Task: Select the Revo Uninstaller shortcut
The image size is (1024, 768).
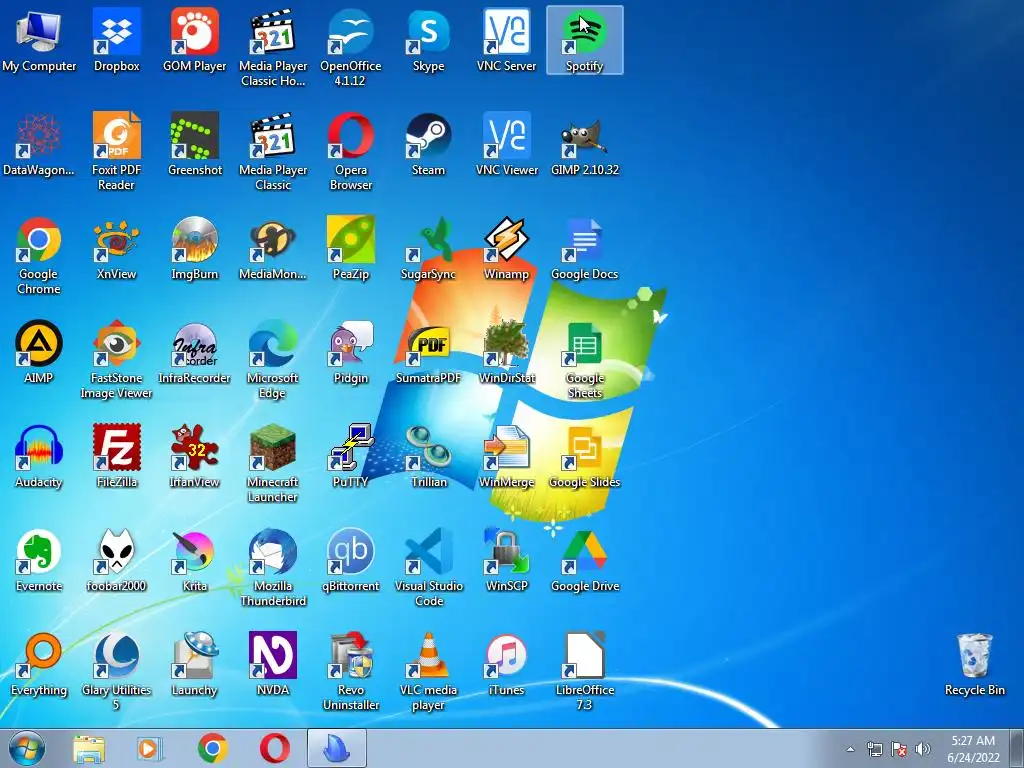Action: 351,671
